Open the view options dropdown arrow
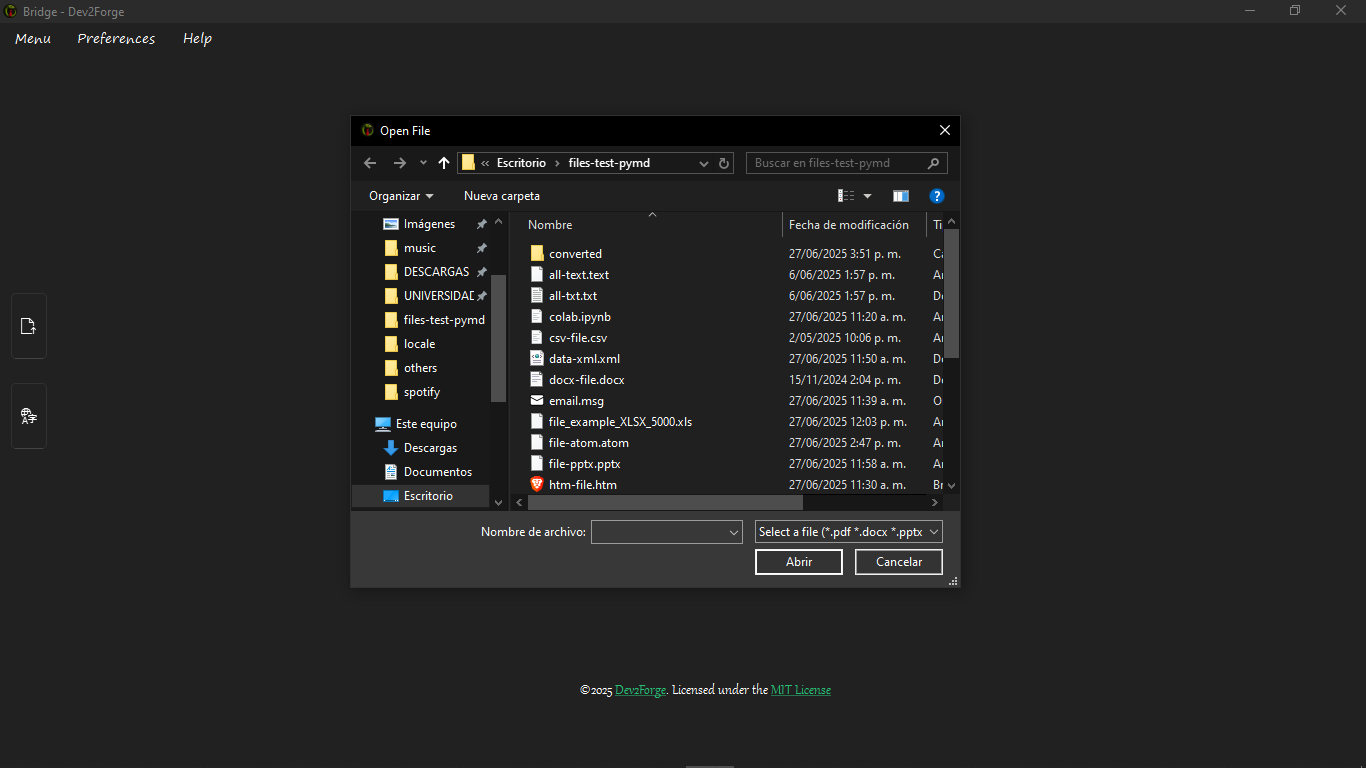The width and height of the screenshot is (1366, 768). click(867, 196)
